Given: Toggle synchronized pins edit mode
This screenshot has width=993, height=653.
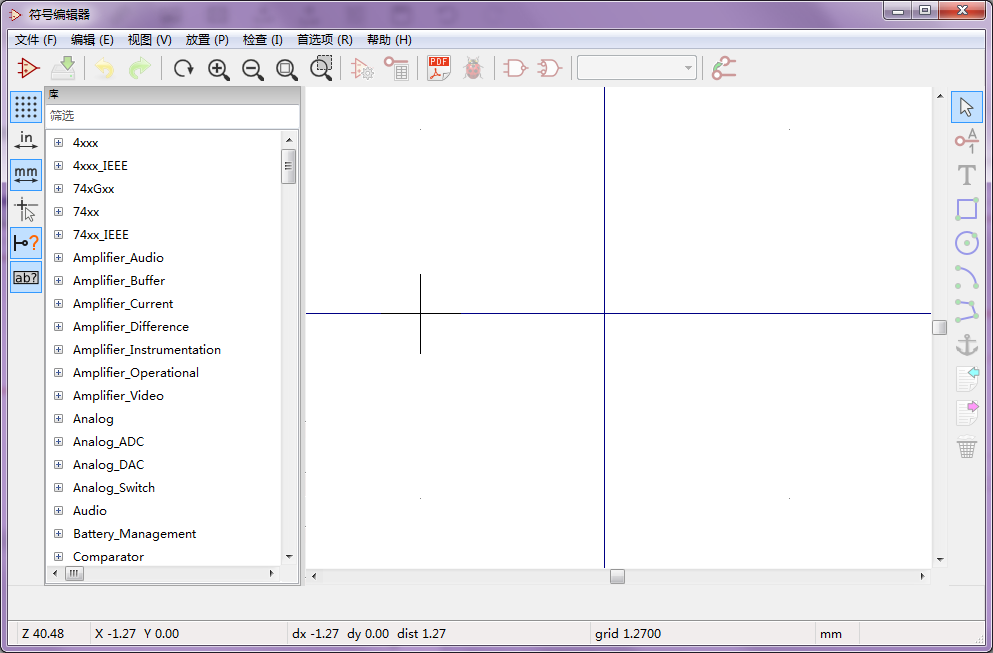Looking at the screenshot, I should tap(724, 68).
